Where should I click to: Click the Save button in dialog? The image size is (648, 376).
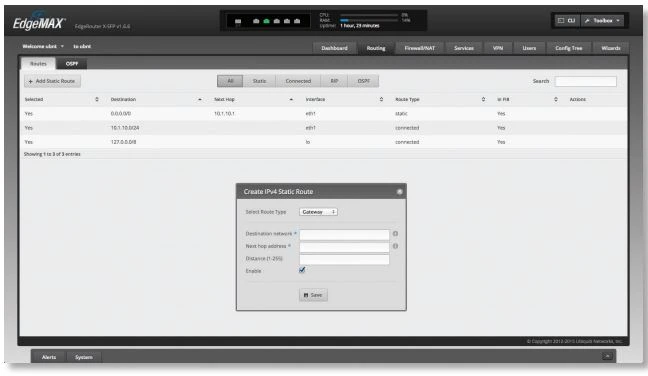click(x=313, y=295)
